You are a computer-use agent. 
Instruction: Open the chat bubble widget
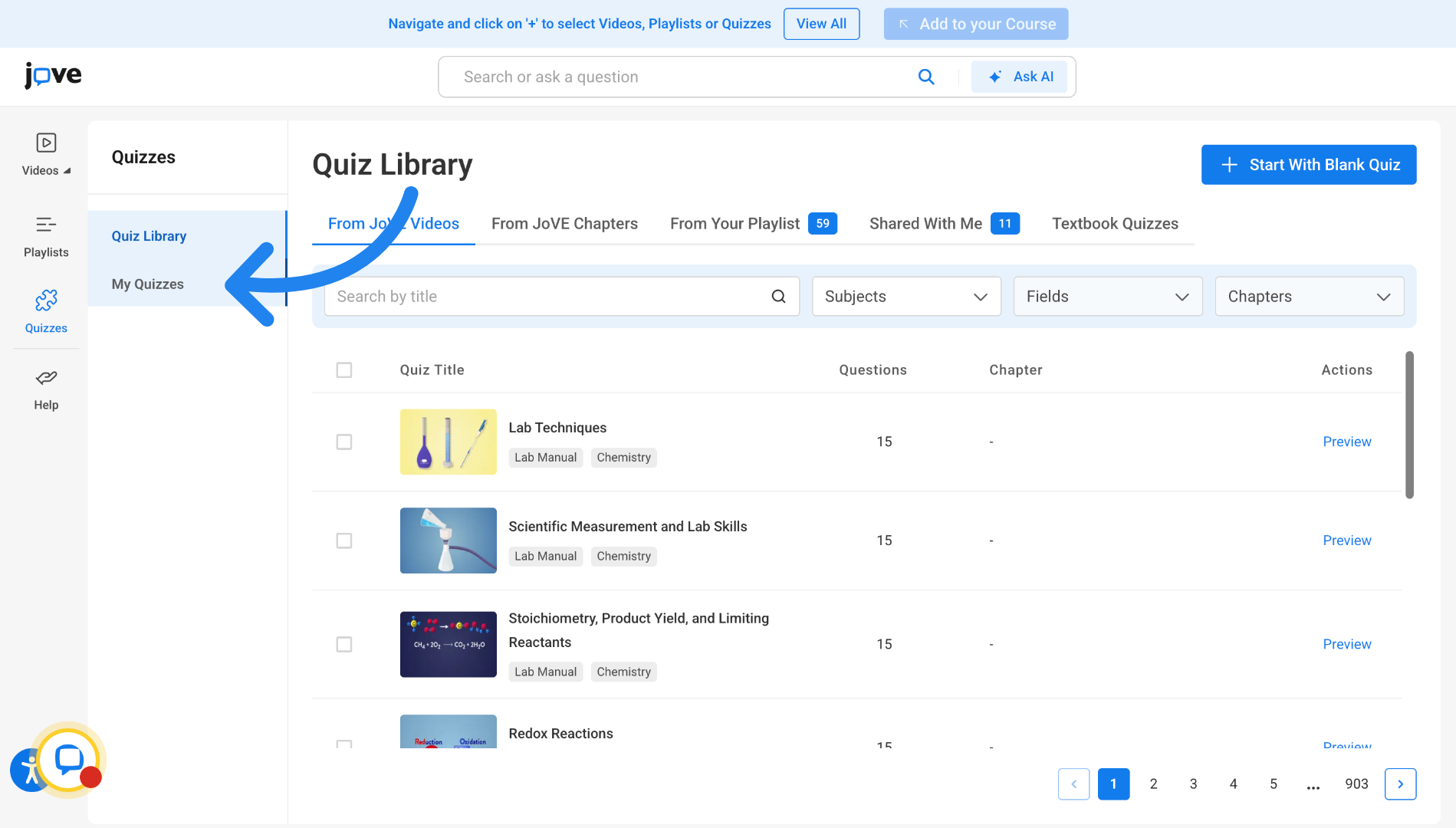pyautogui.click(x=69, y=760)
